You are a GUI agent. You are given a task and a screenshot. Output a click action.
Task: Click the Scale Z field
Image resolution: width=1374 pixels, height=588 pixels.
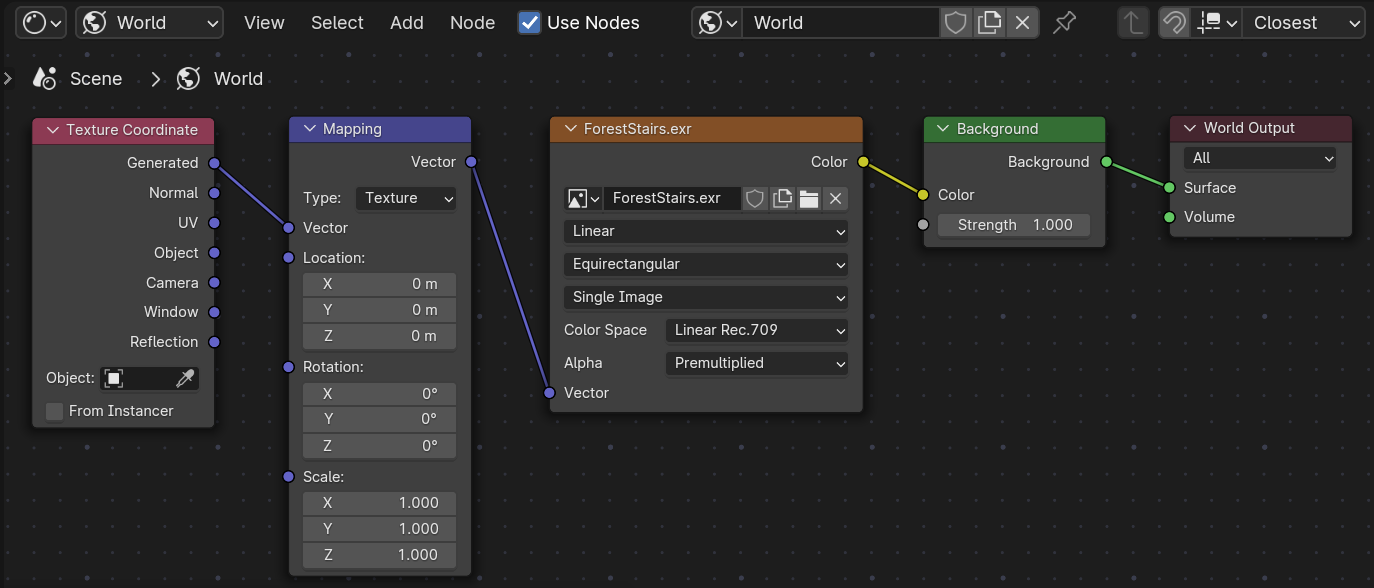click(379, 555)
